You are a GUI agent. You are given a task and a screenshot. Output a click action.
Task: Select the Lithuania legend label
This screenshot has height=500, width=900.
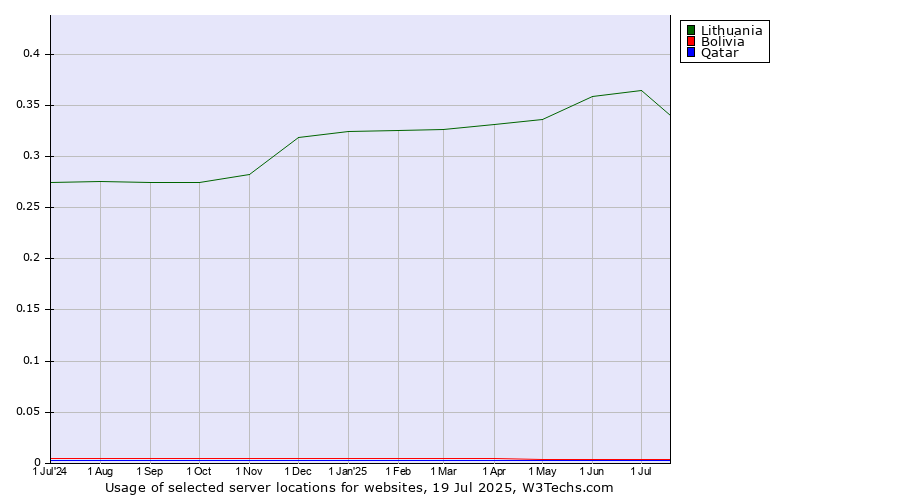pyautogui.click(x=732, y=30)
